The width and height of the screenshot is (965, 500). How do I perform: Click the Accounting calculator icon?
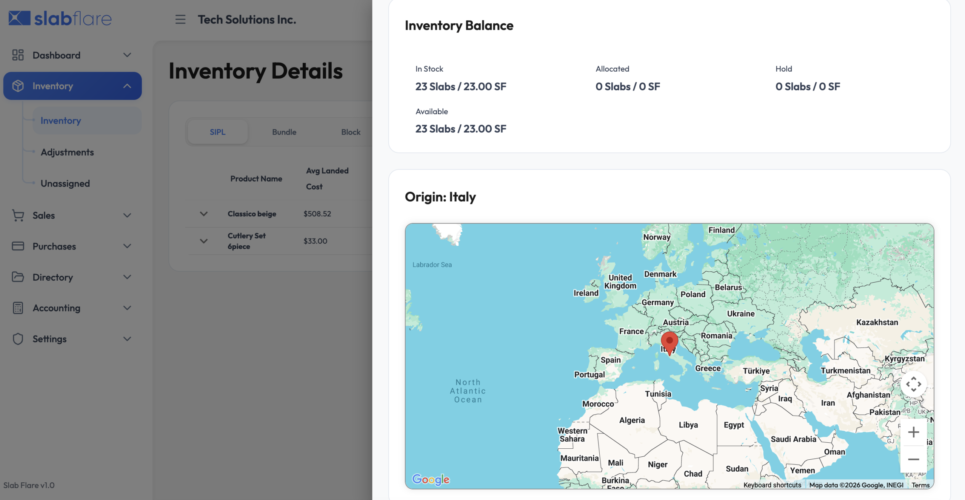pos(18,308)
